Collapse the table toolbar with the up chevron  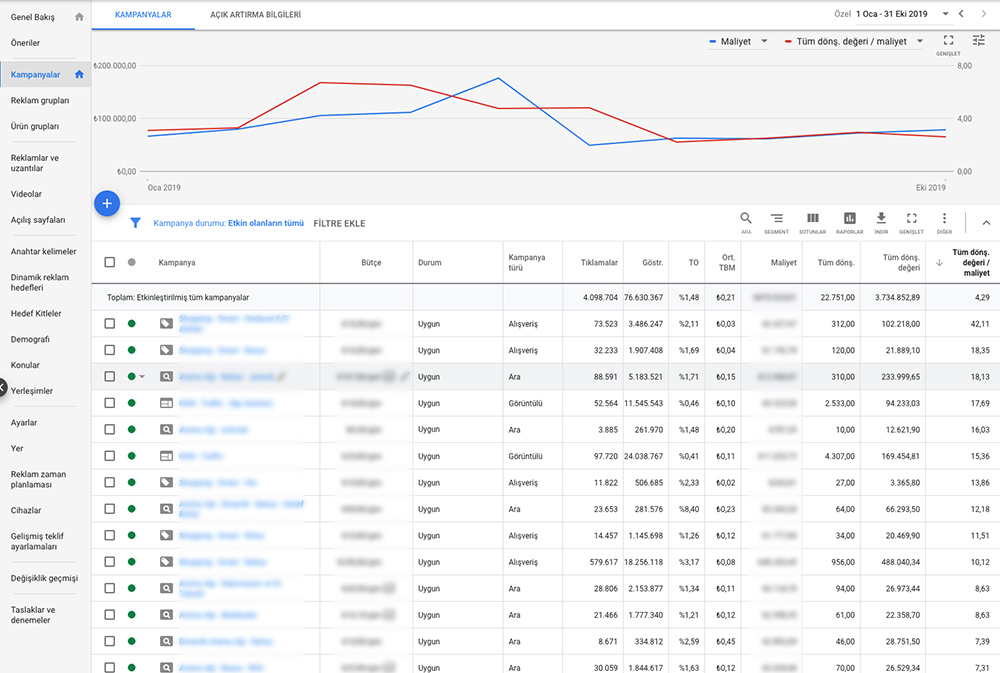tap(986, 223)
